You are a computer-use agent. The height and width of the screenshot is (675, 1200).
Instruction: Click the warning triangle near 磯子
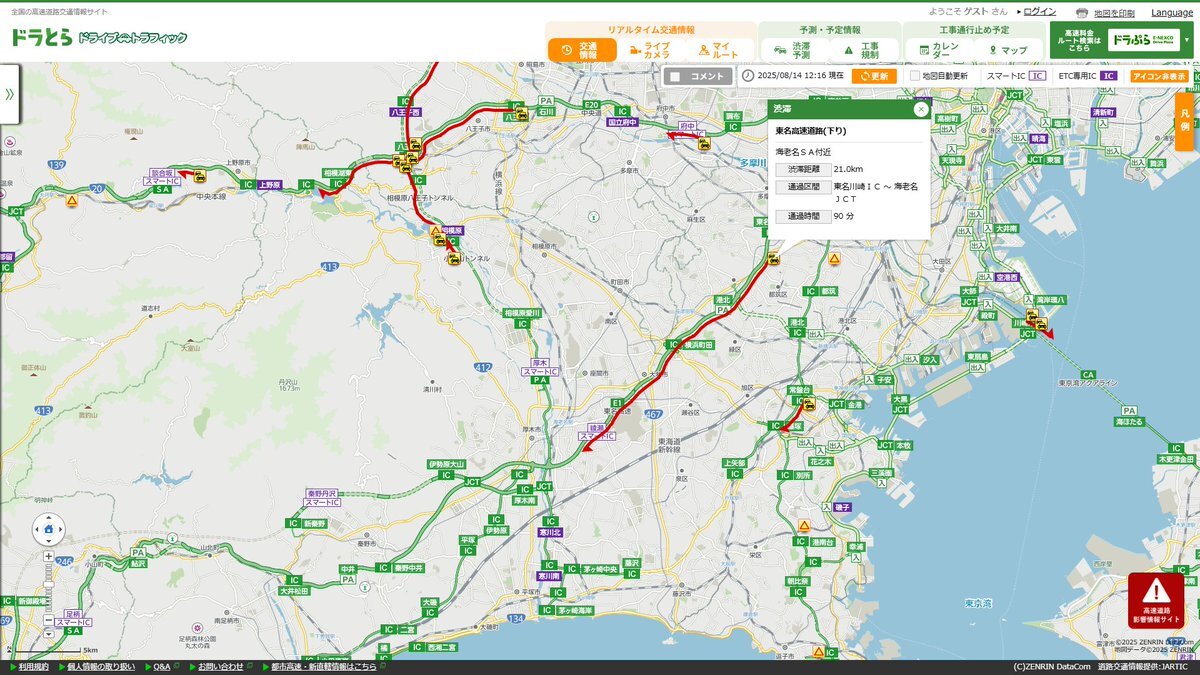(803, 525)
